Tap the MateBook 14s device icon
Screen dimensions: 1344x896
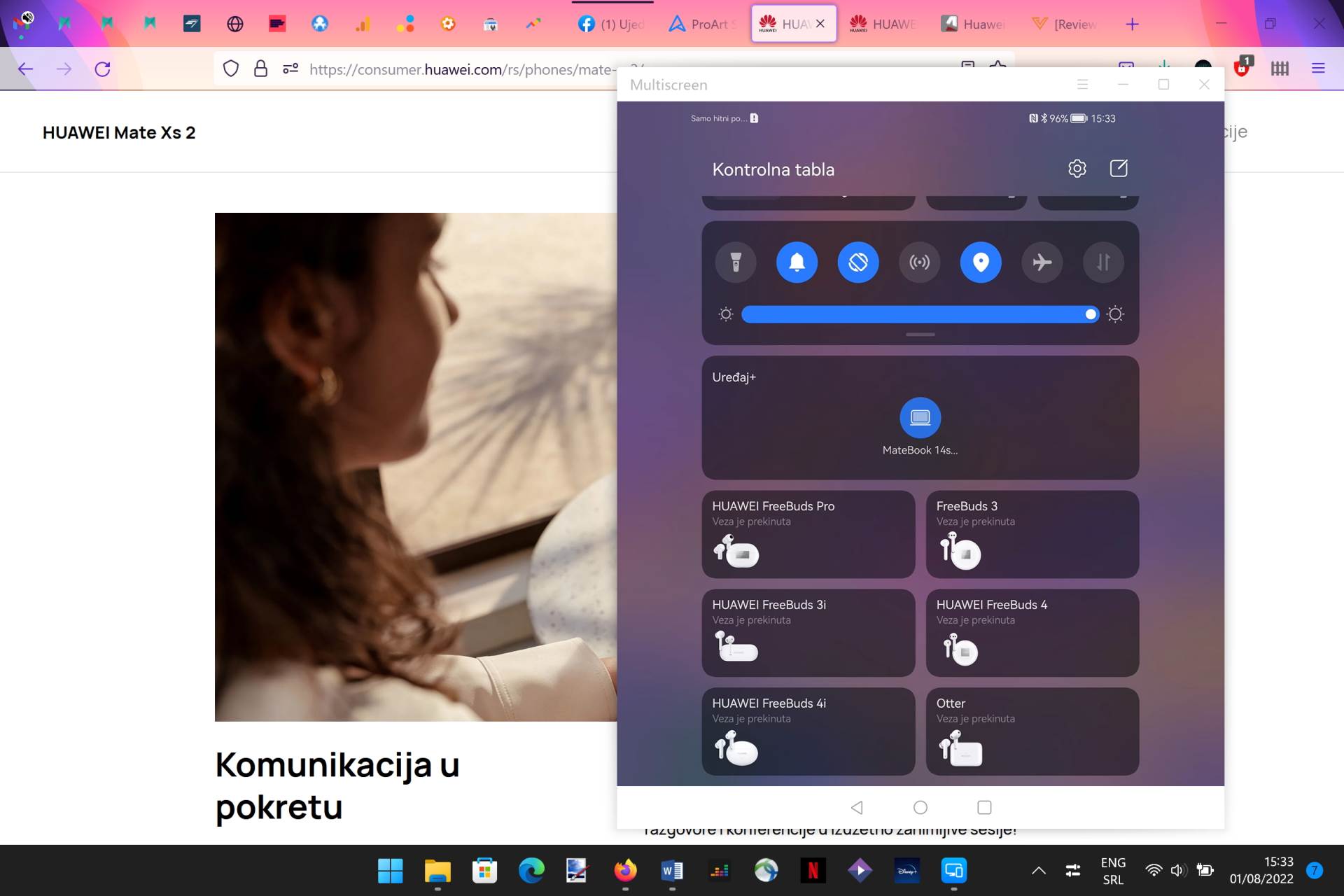pos(920,418)
